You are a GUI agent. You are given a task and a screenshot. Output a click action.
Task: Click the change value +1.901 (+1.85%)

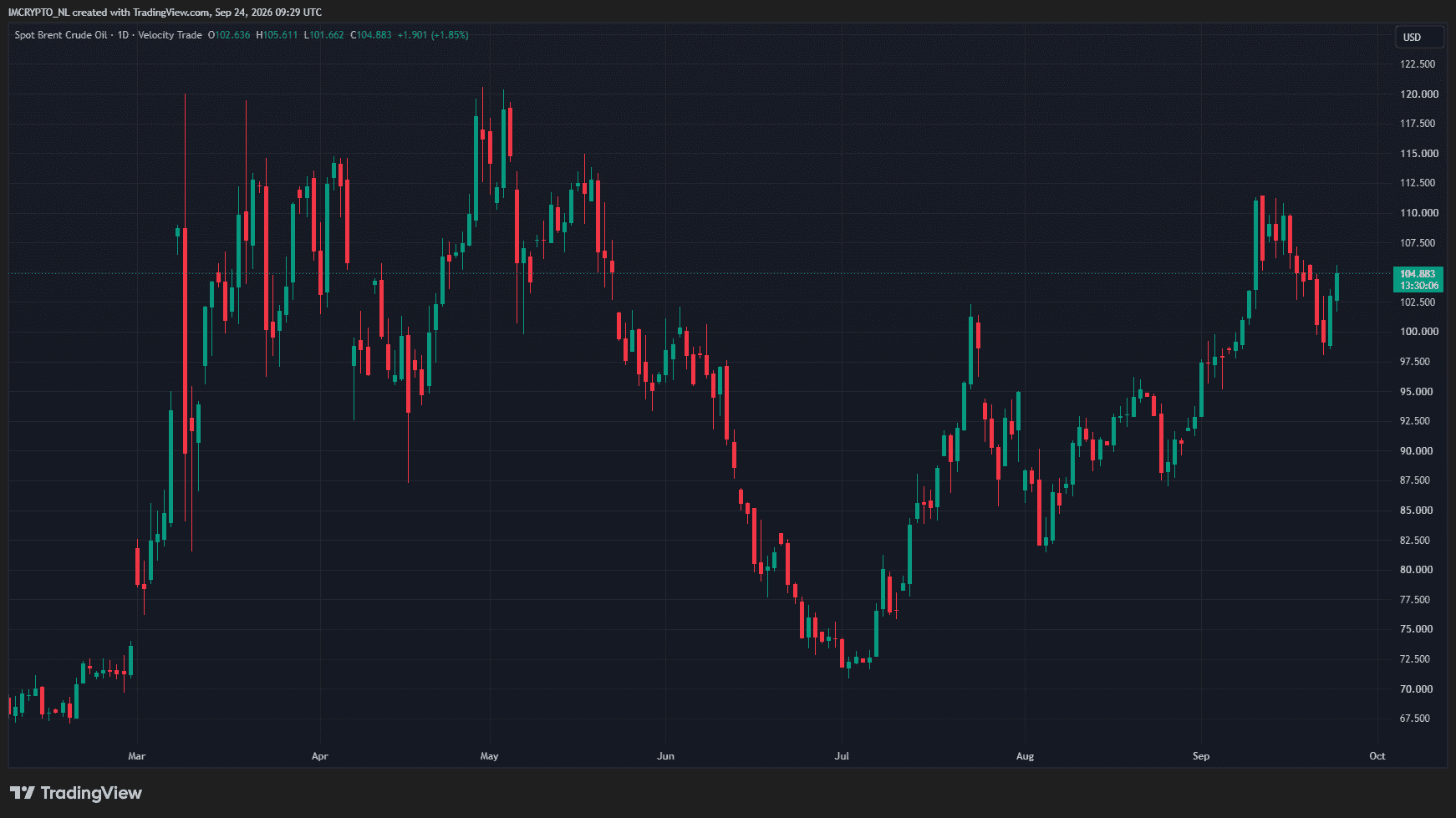click(x=433, y=35)
